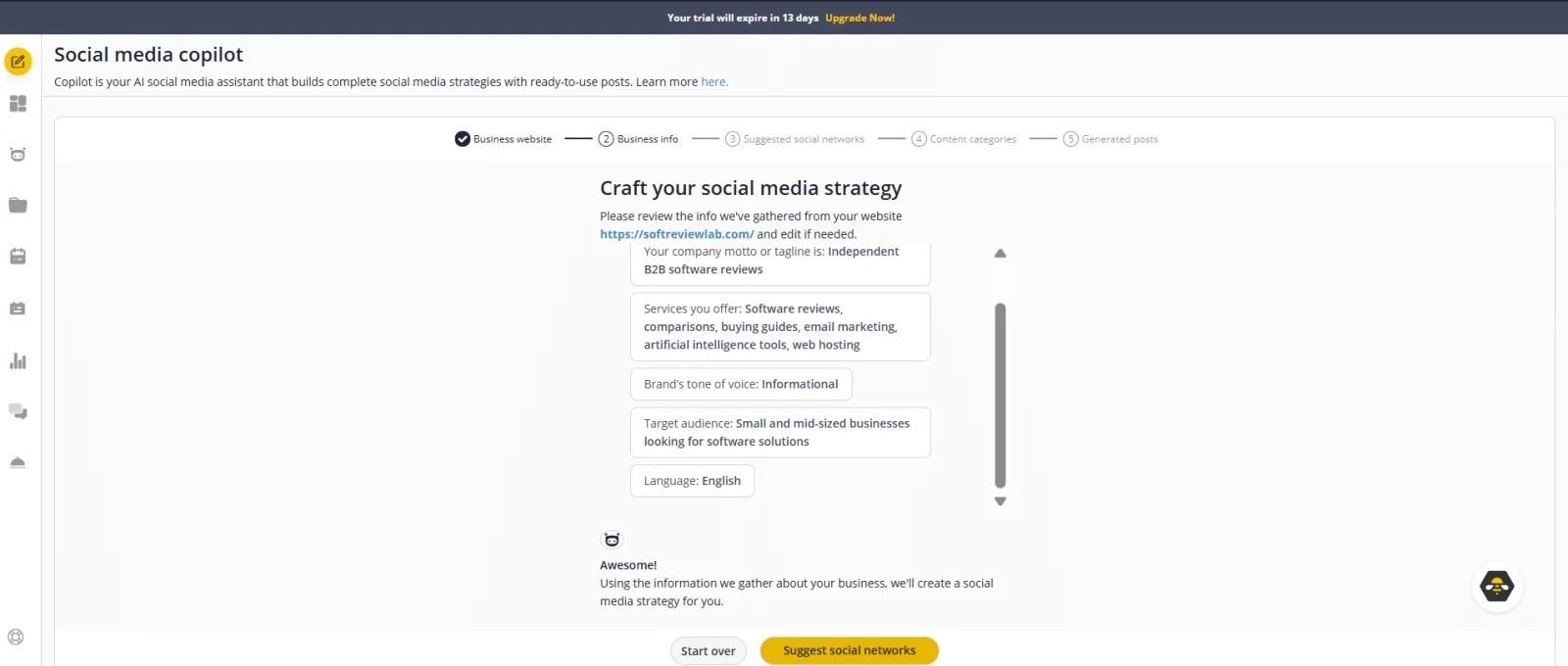Click Suggest social networks button
The height and width of the screenshot is (666, 1568).
click(850, 650)
